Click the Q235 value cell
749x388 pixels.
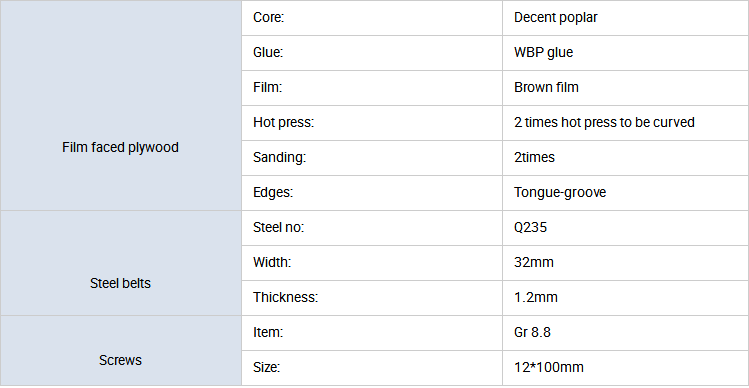[625, 227]
